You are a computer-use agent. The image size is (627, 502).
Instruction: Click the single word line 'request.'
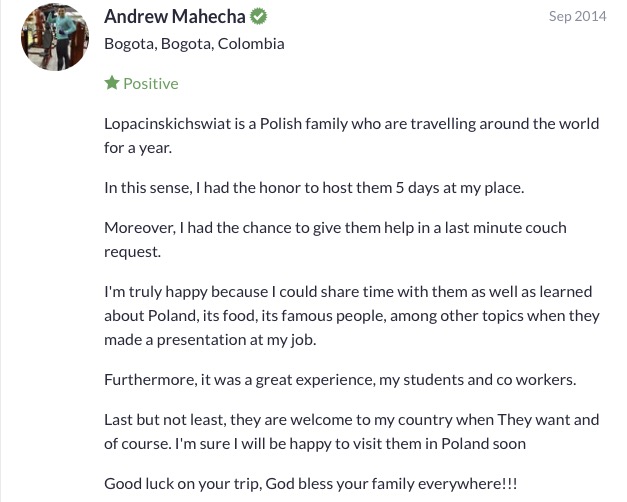132,252
